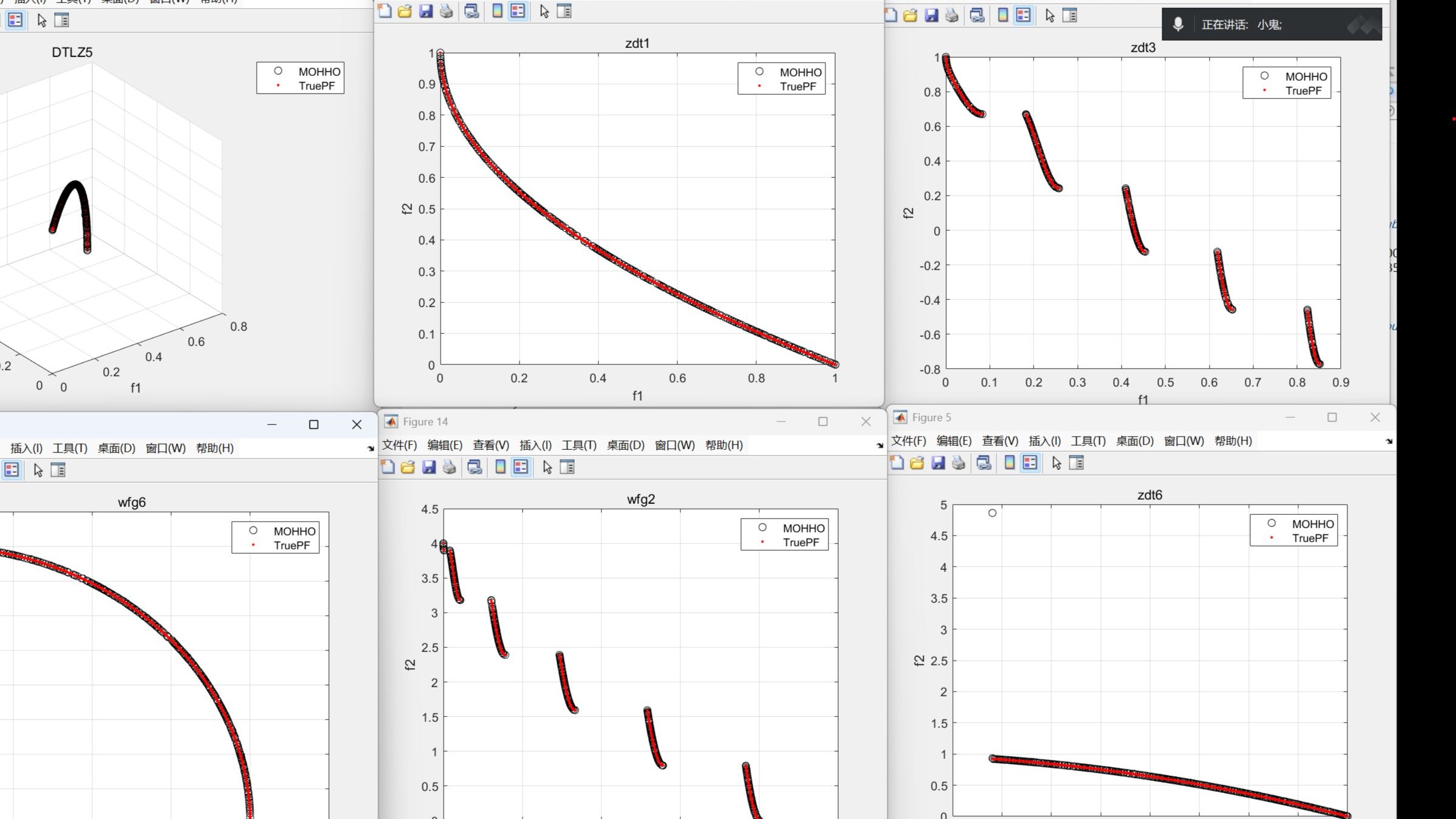Toggle Insert Legend in Figure 14 toolbar
The width and height of the screenshot is (1456, 819).
(521, 467)
